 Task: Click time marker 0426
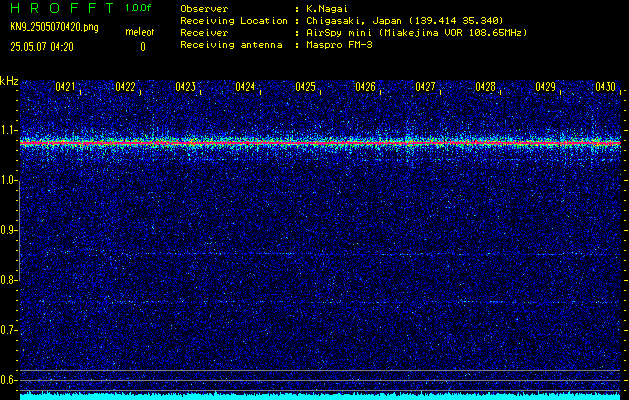365,87
